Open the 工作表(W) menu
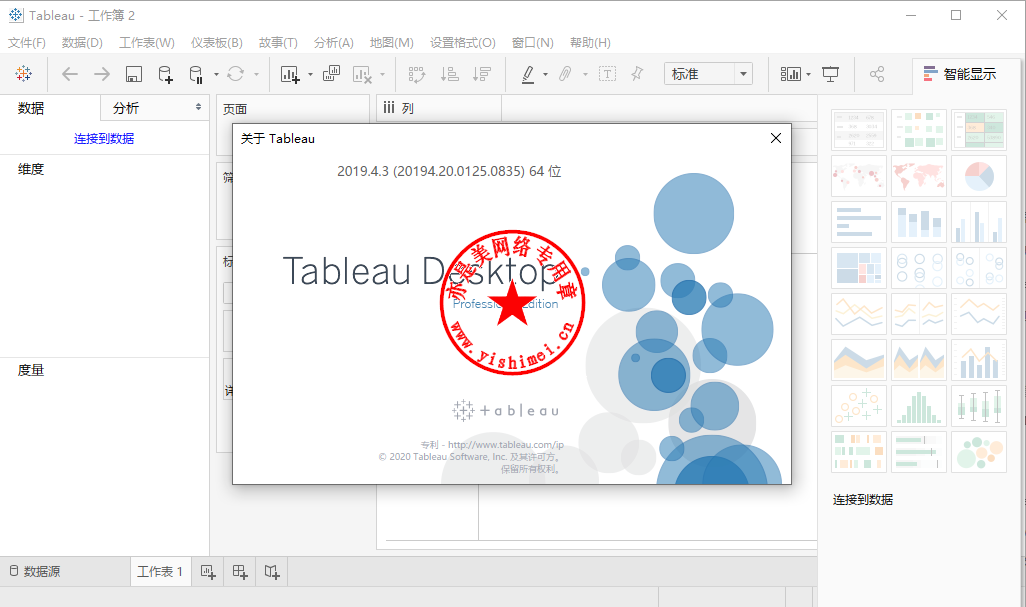 (x=147, y=43)
